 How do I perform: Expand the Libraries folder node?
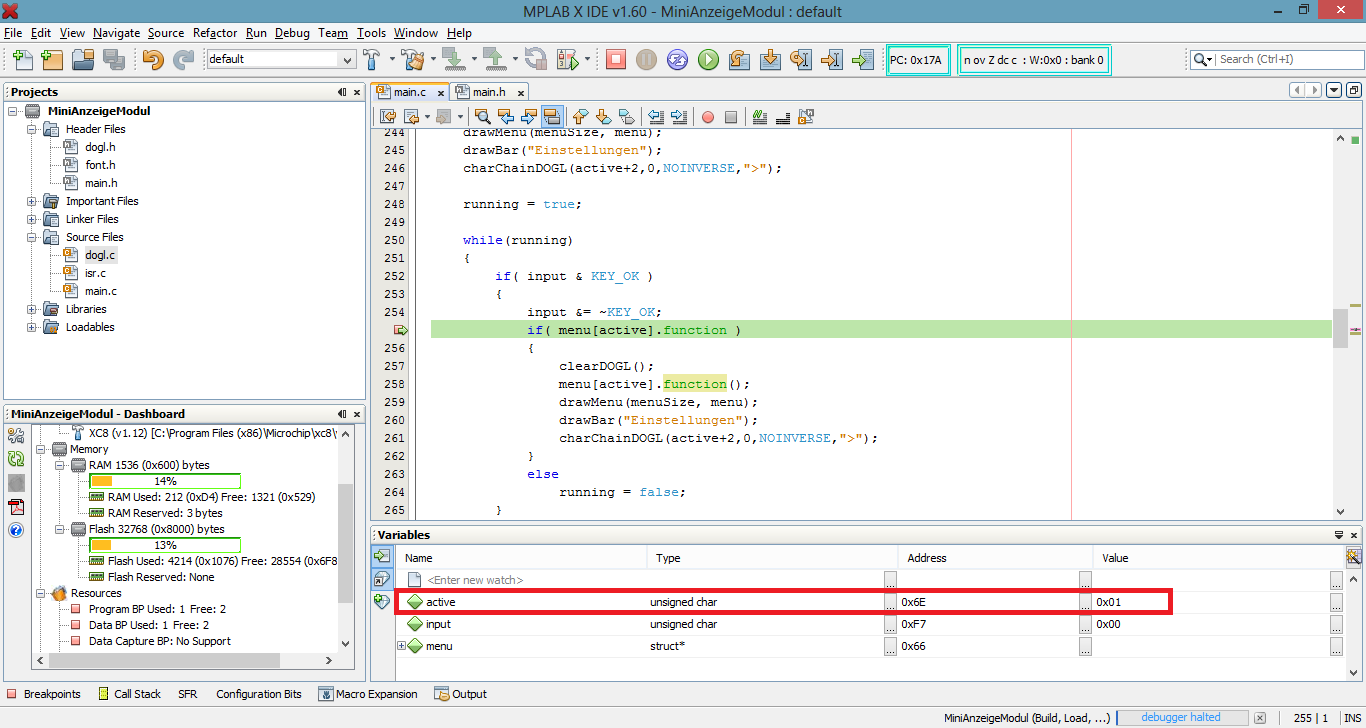coord(31,309)
